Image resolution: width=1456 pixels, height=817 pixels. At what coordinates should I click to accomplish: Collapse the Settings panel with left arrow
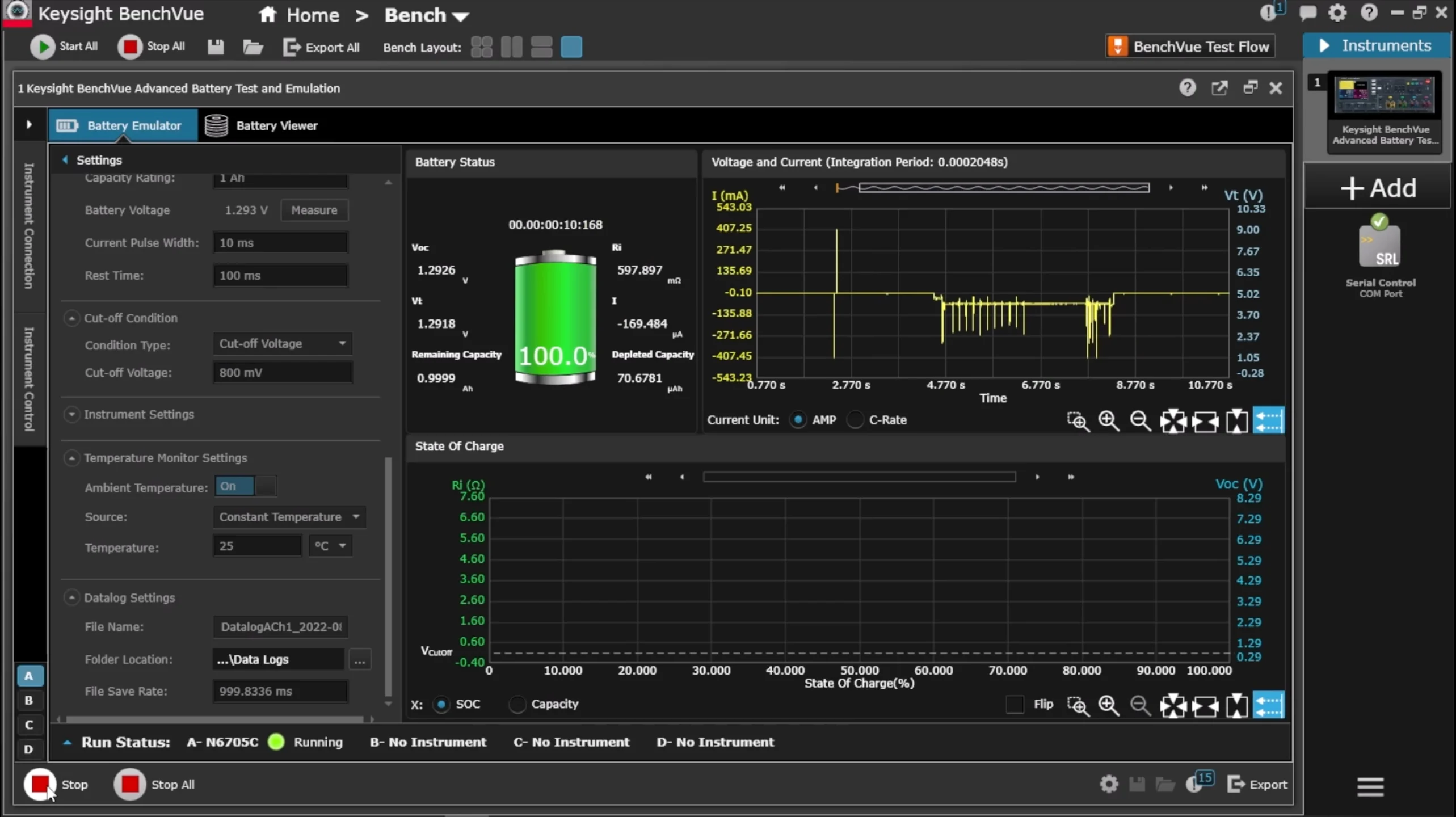click(x=65, y=160)
